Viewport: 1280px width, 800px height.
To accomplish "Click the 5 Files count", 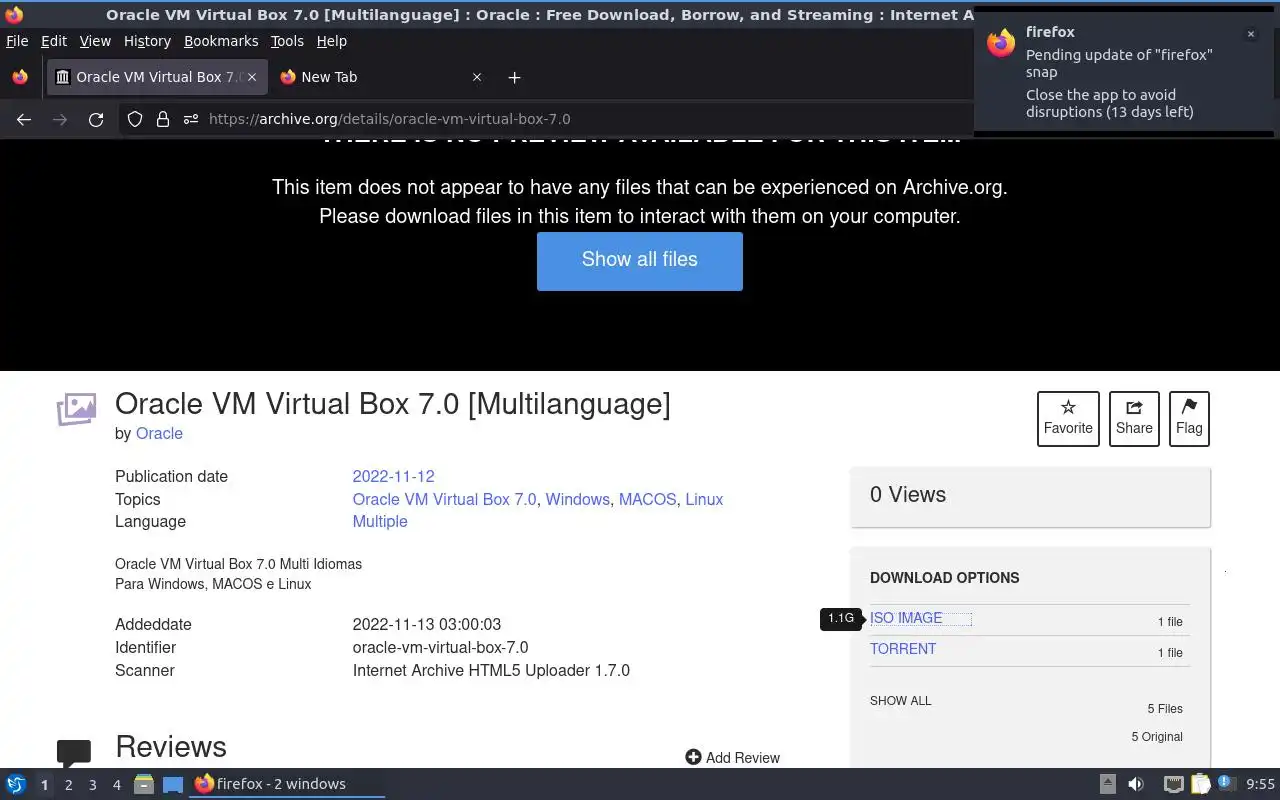I will click(1165, 709).
